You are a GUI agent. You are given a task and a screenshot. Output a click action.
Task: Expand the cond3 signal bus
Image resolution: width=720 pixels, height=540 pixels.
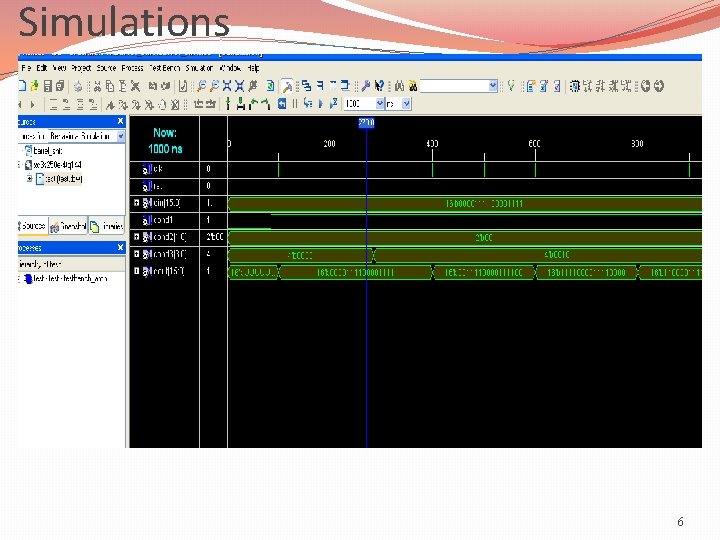coord(136,254)
